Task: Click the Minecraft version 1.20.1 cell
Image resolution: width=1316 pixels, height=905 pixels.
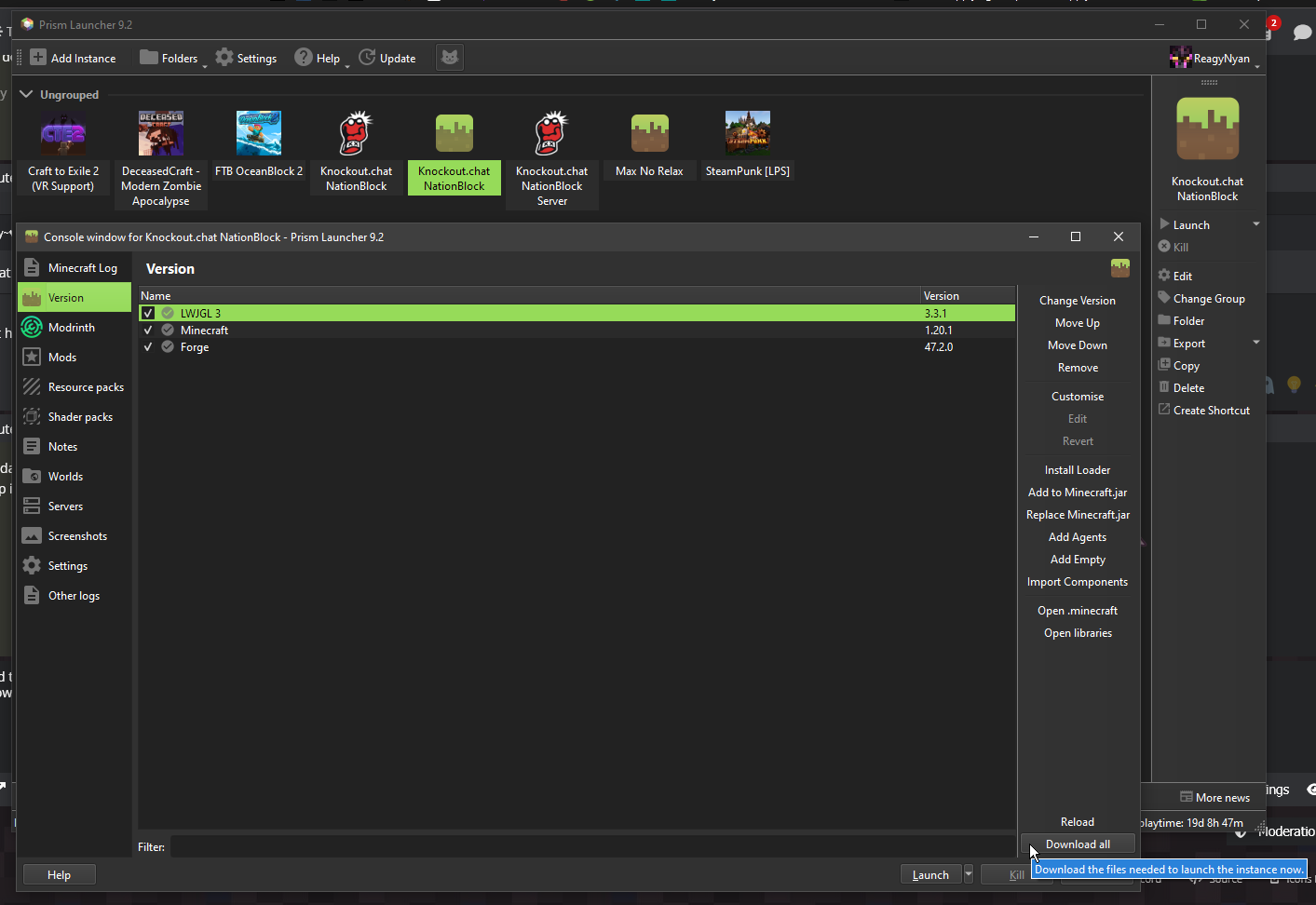Action: (x=968, y=331)
